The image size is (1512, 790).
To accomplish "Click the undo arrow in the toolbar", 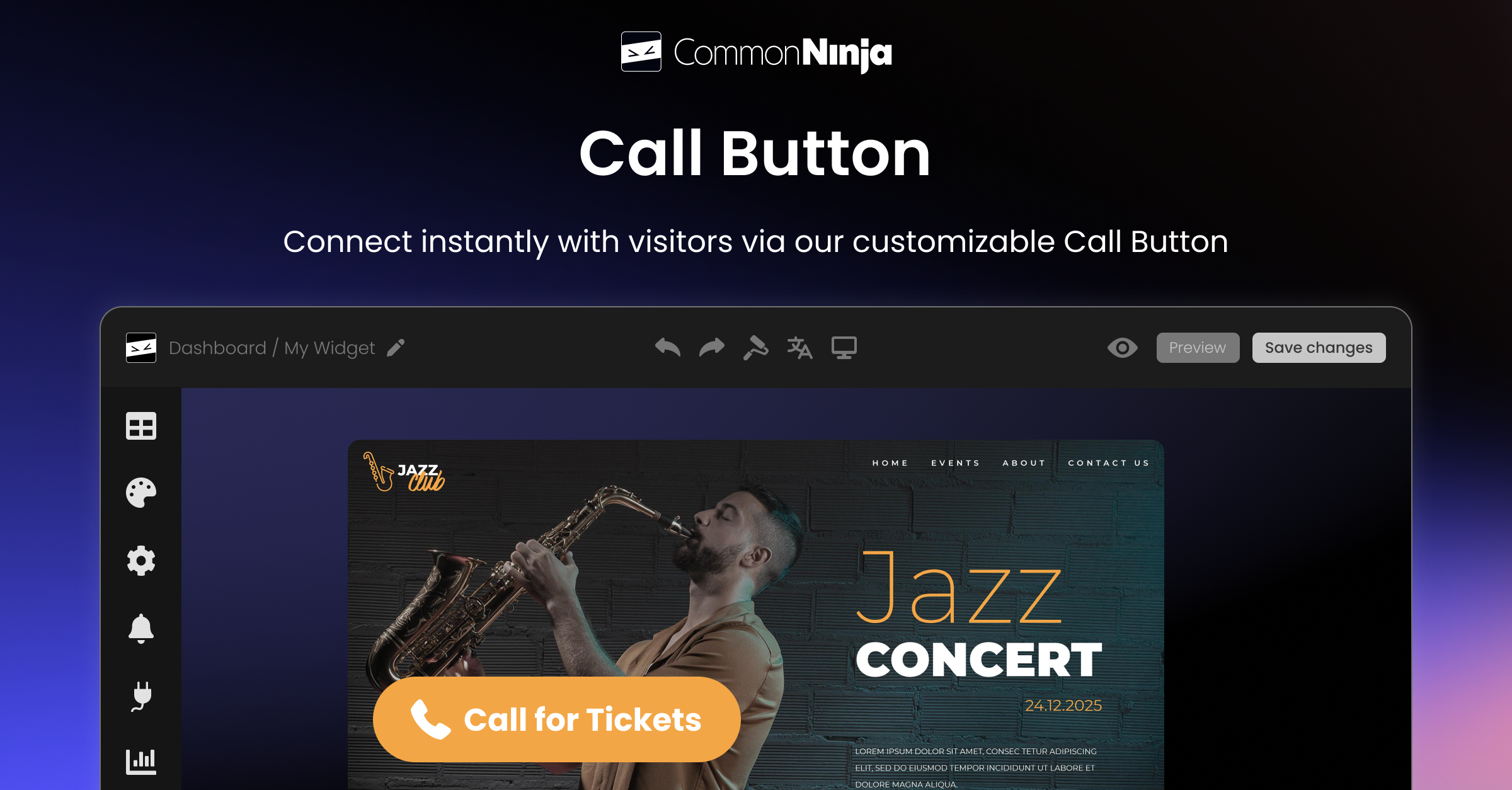I will (x=668, y=348).
